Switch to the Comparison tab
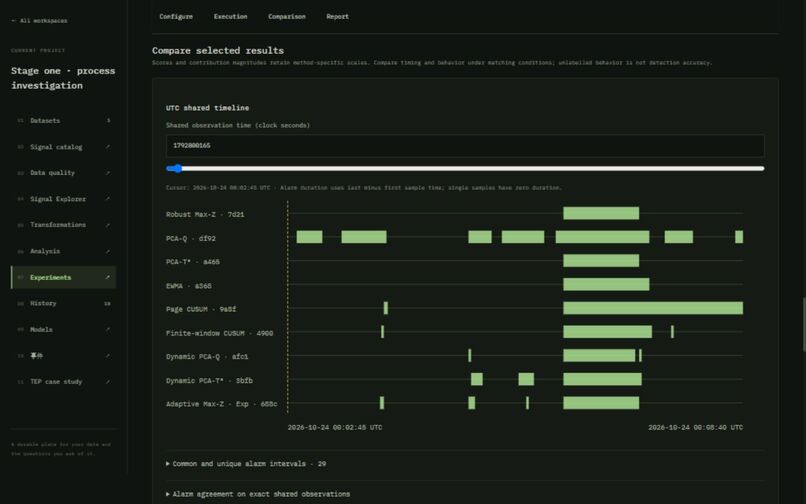806x504 pixels. pyautogui.click(x=287, y=16)
